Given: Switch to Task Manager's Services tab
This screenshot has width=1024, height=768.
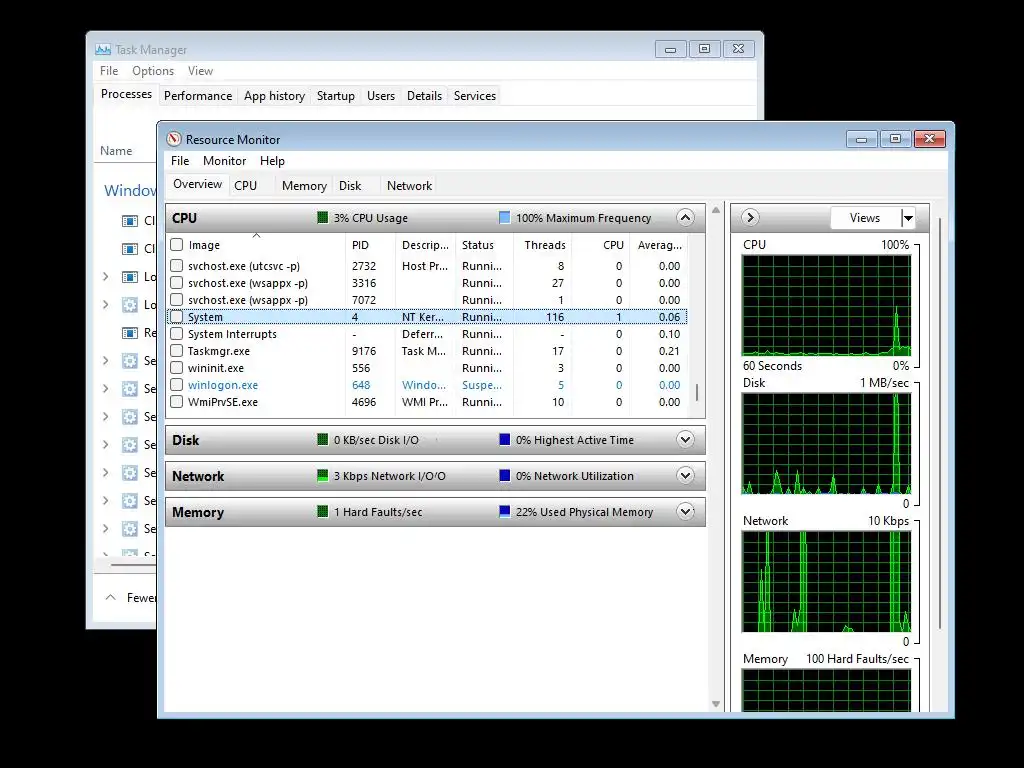Looking at the screenshot, I should pyautogui.click(x=475, y=95).
